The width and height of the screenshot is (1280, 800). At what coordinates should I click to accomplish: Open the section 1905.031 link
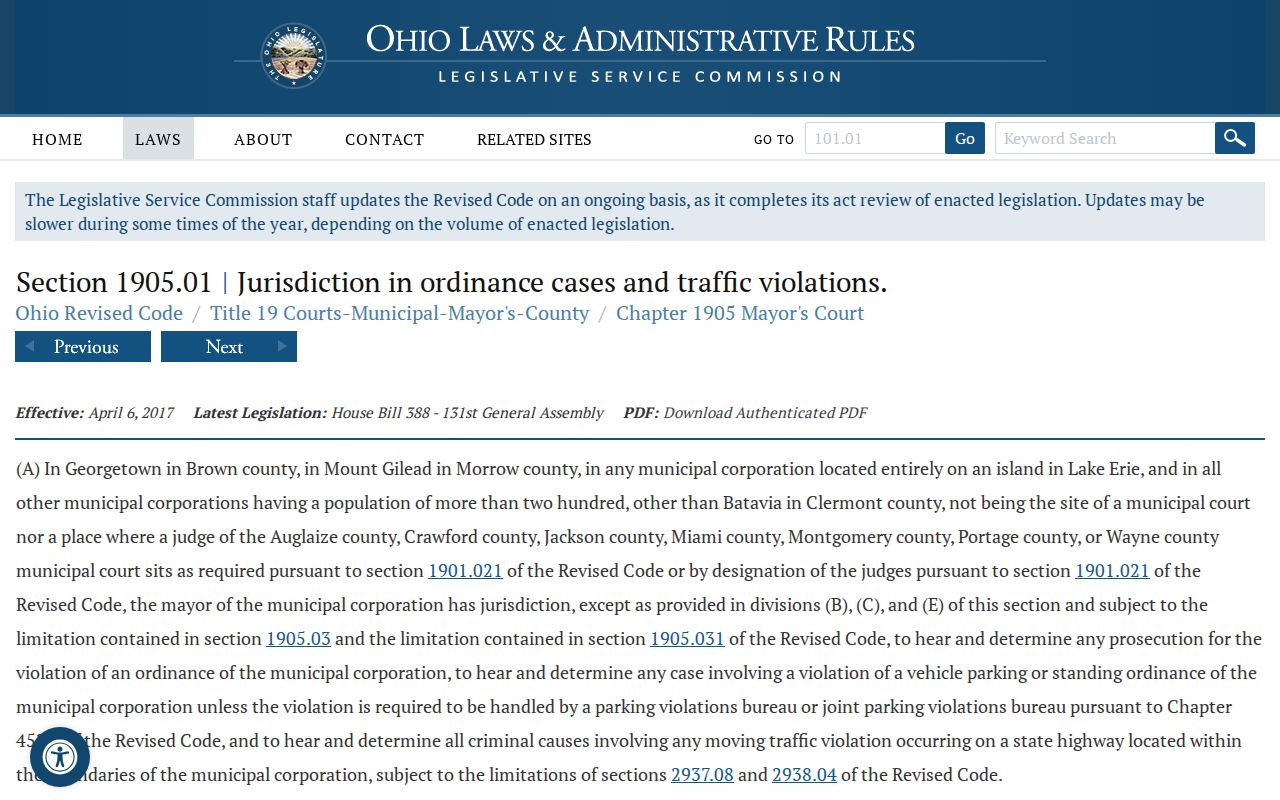(x=687, y=639)
